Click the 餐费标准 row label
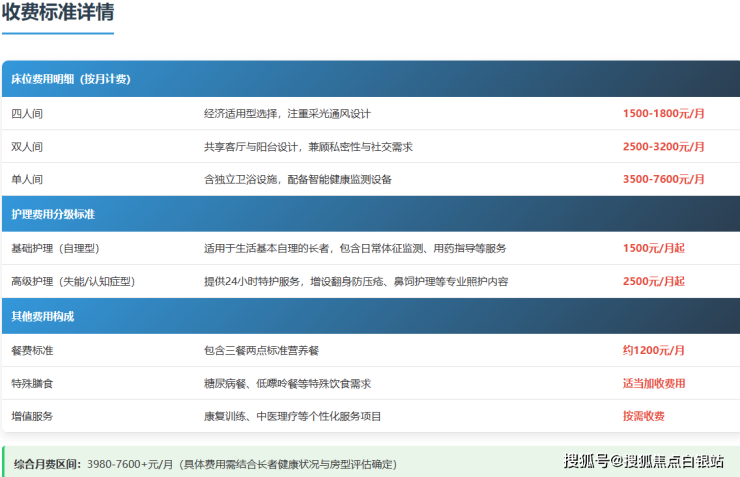 point(32,350)
